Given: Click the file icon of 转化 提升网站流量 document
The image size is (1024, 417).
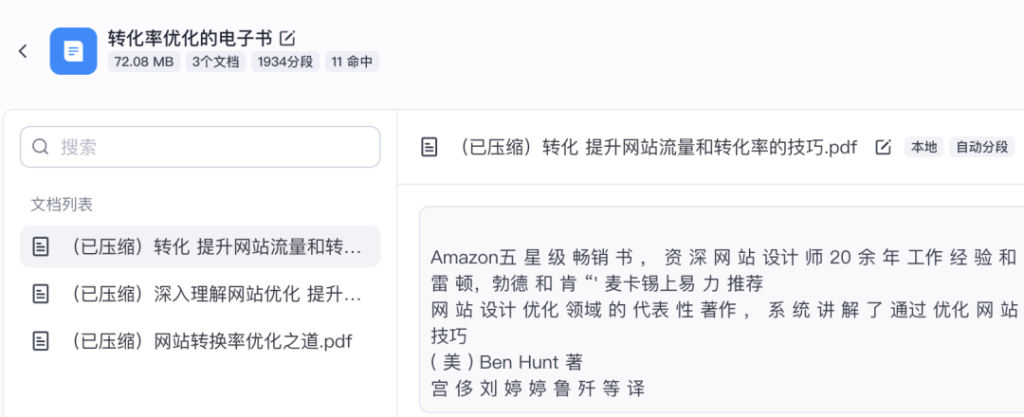Looking at the screenshot, I should pyautogui.click(x=41, y=247).
